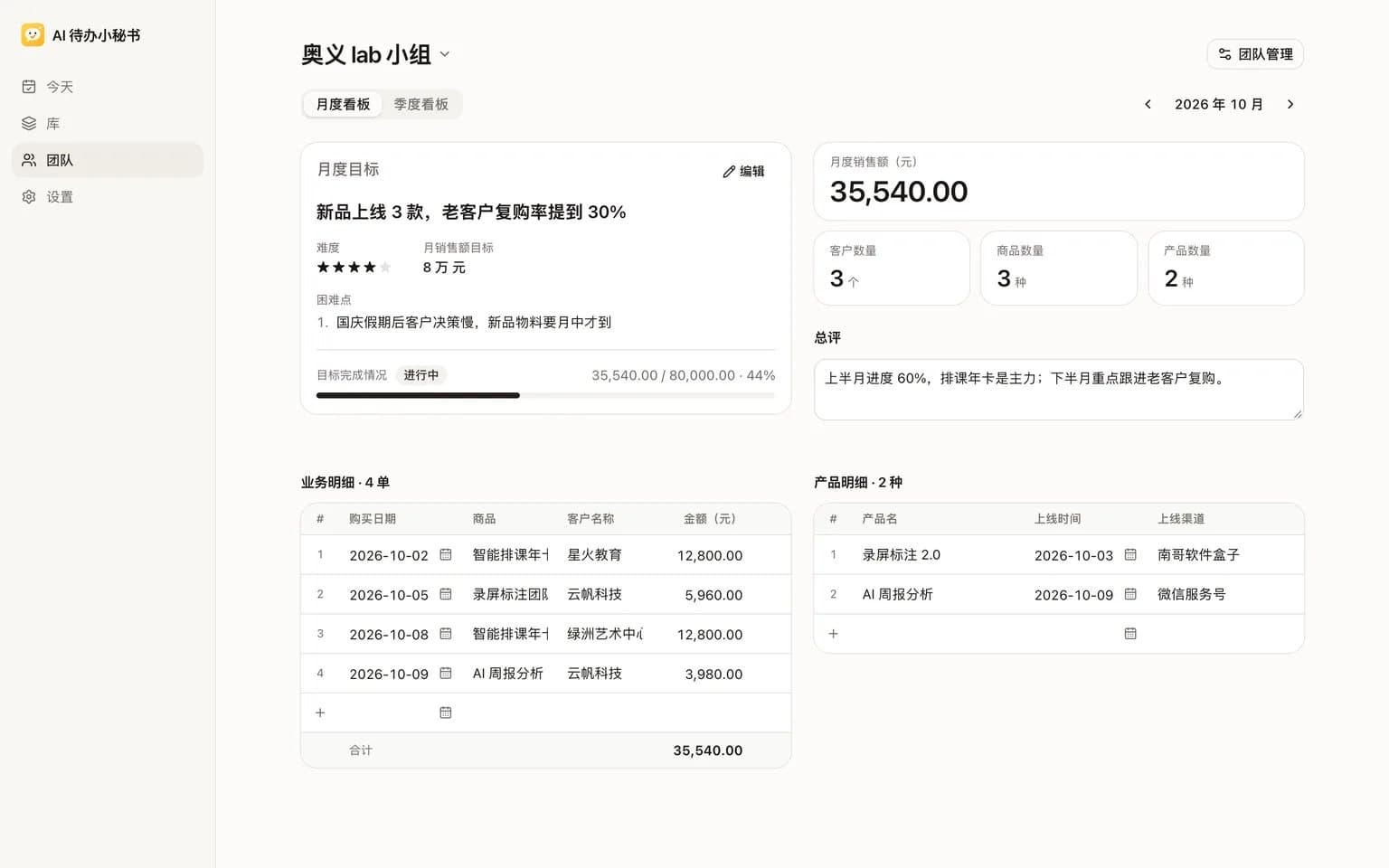This screenshot has width=1389, height=868.
Task: Open date picker for 2026-10-08 order
Action: pos(446,634)
